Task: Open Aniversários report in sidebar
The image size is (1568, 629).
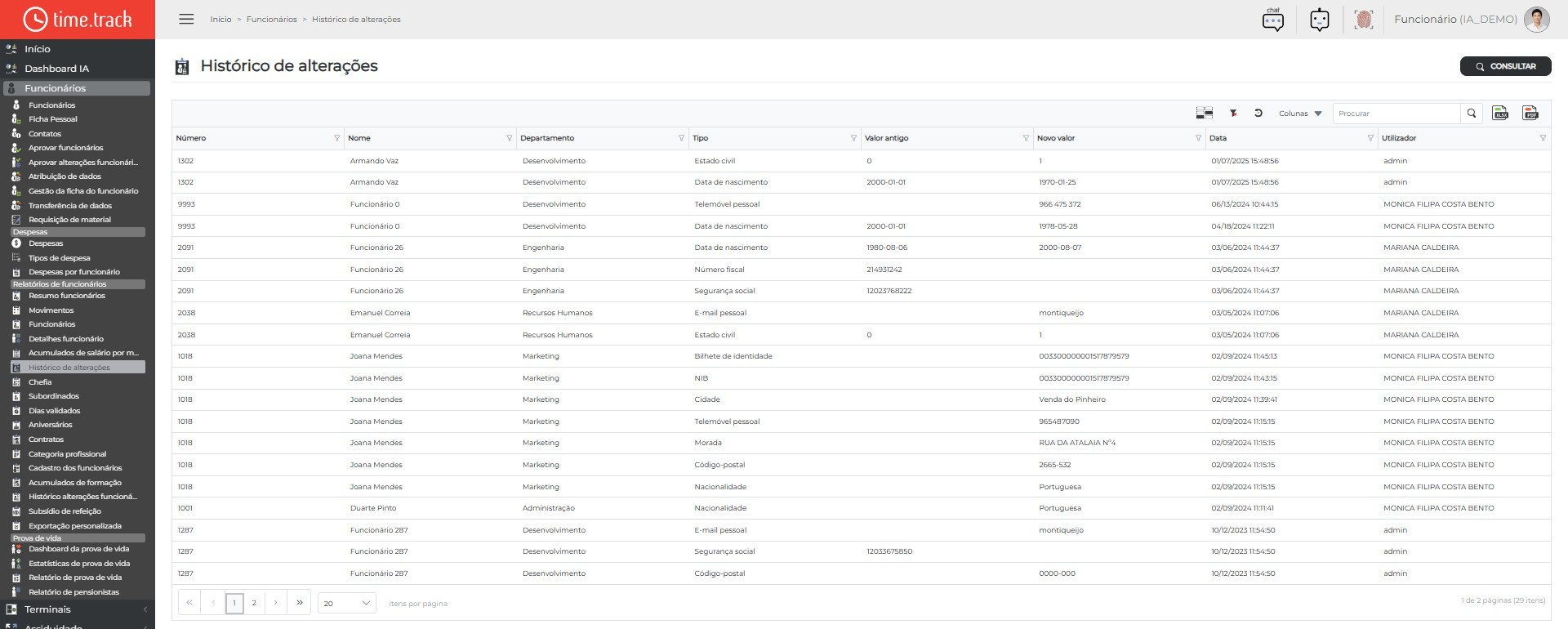Action: pos(50,425)
